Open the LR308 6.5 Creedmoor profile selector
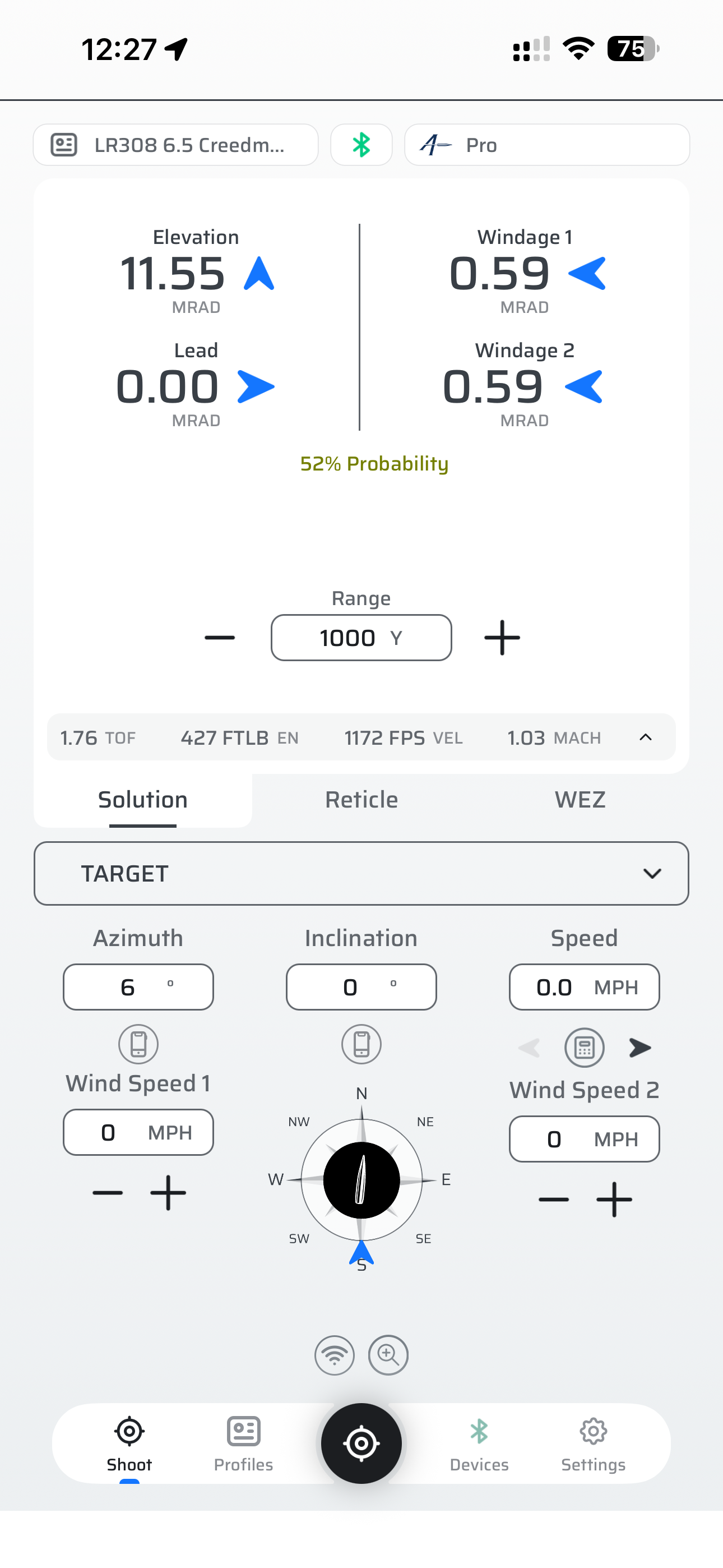Image resolution: width=723 pixels, height=1568 pixels. coord(176,145)
